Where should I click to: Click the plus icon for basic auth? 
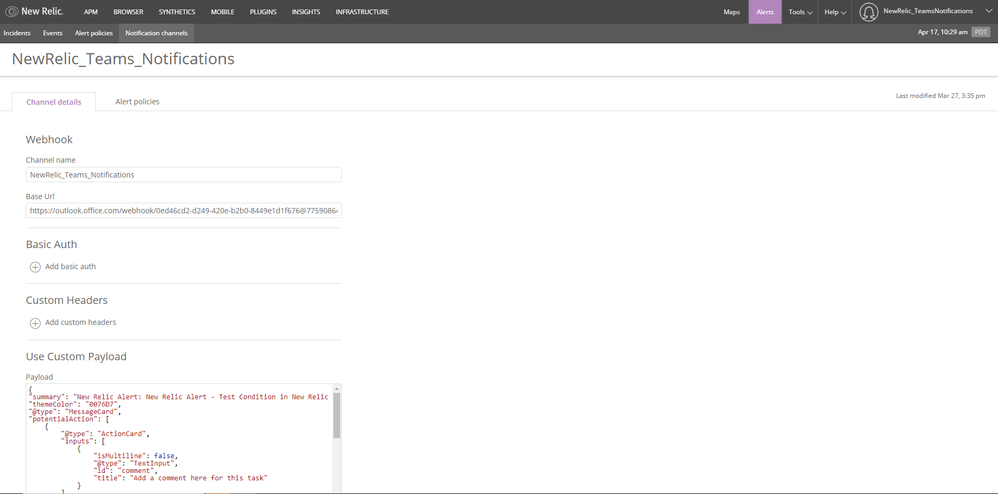tap(35, 267)
